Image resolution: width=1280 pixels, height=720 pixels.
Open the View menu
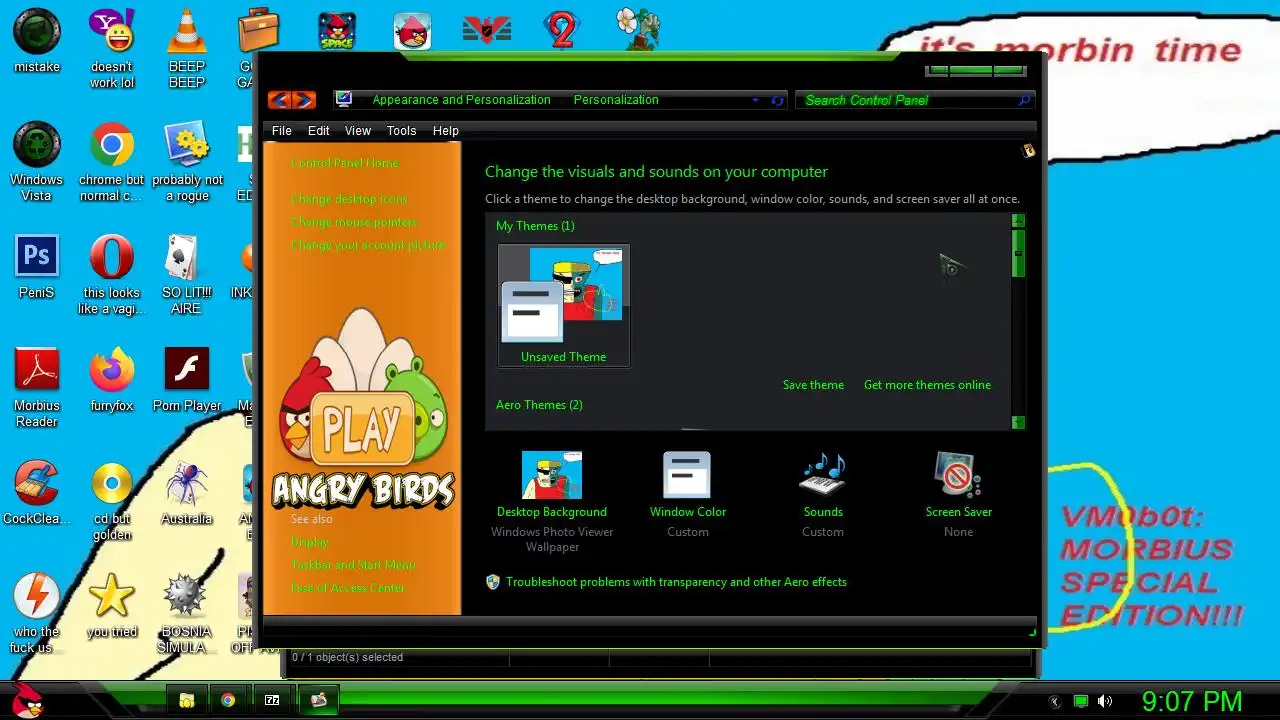pos(357,131)
